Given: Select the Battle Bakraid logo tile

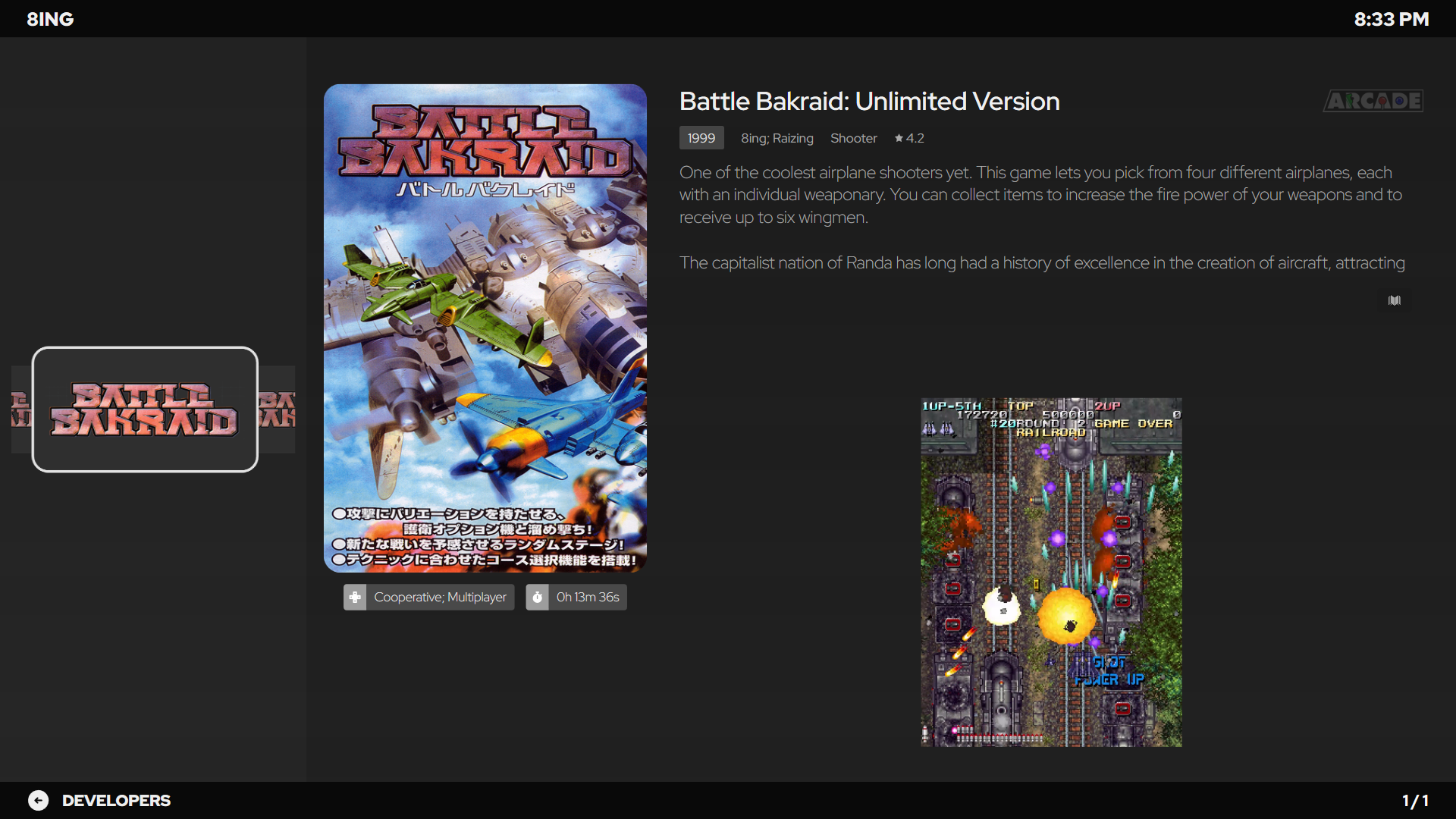Looking at the screenshot, I should [145, 409].
